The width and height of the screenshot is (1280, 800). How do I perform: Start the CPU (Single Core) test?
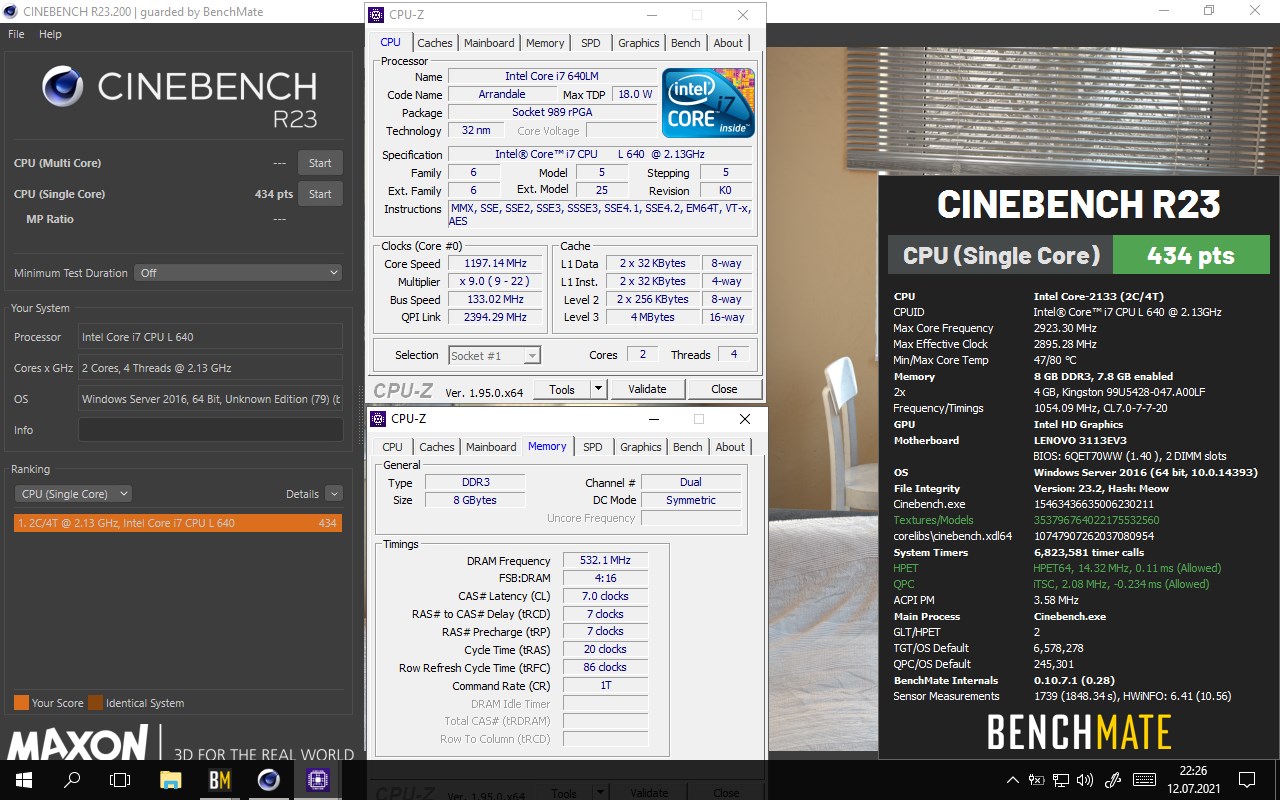coord(320,194)
